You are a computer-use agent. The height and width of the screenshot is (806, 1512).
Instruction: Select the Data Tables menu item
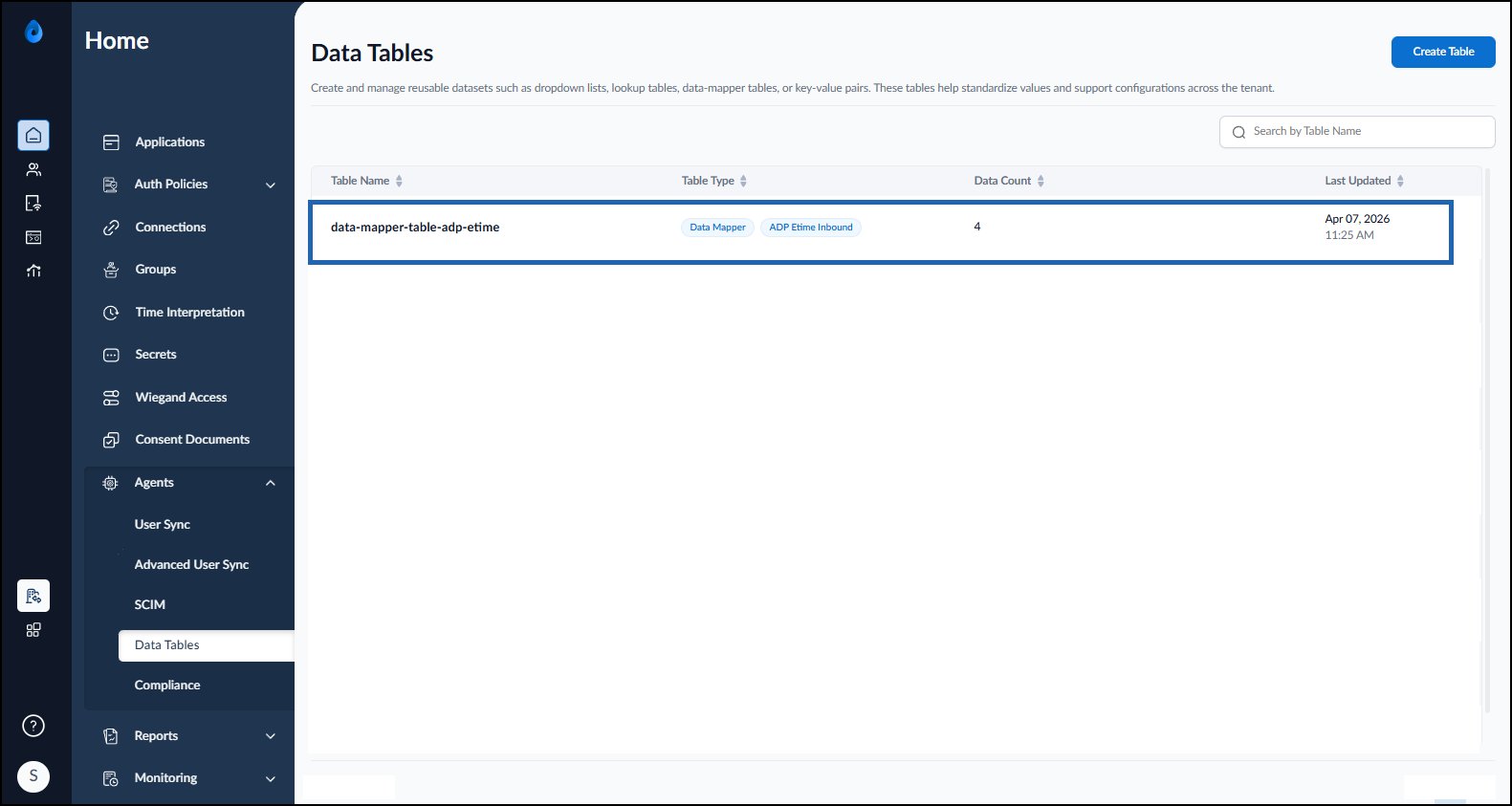point(207,645)
